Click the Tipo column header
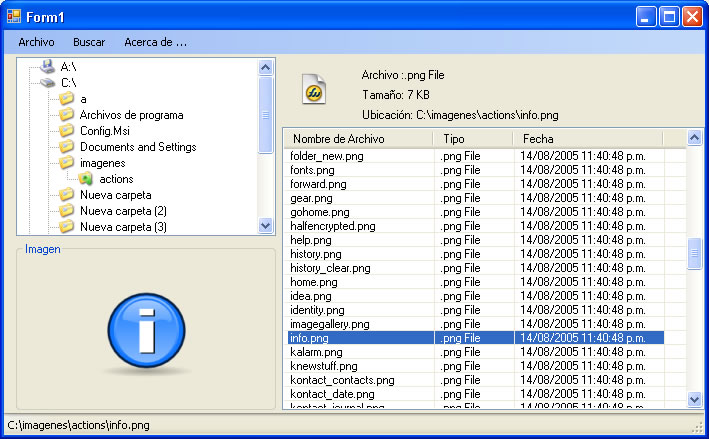This screenshot has width=709, height=439. pos(454,139)
